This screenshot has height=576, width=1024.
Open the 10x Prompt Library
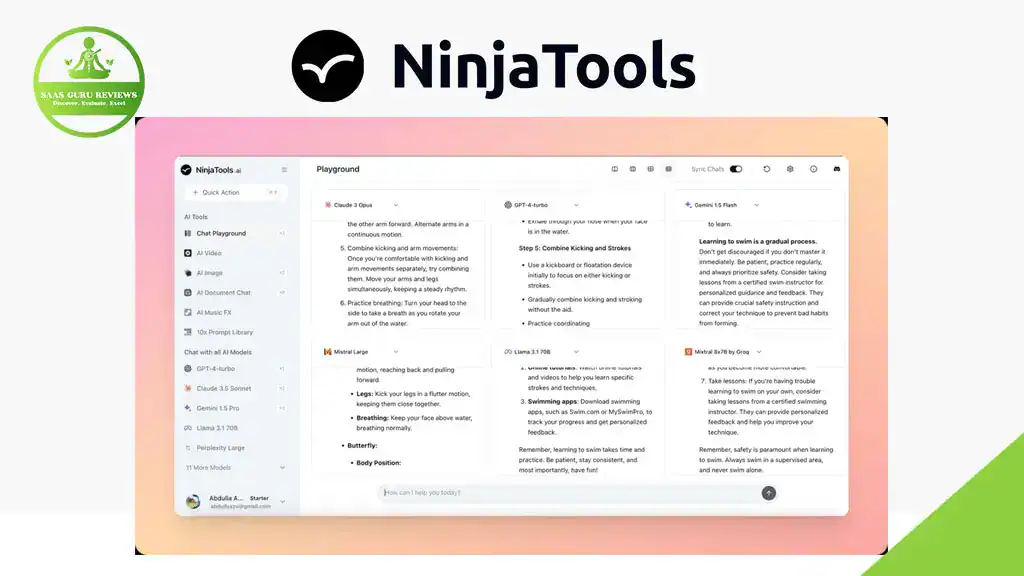(224, 332)
